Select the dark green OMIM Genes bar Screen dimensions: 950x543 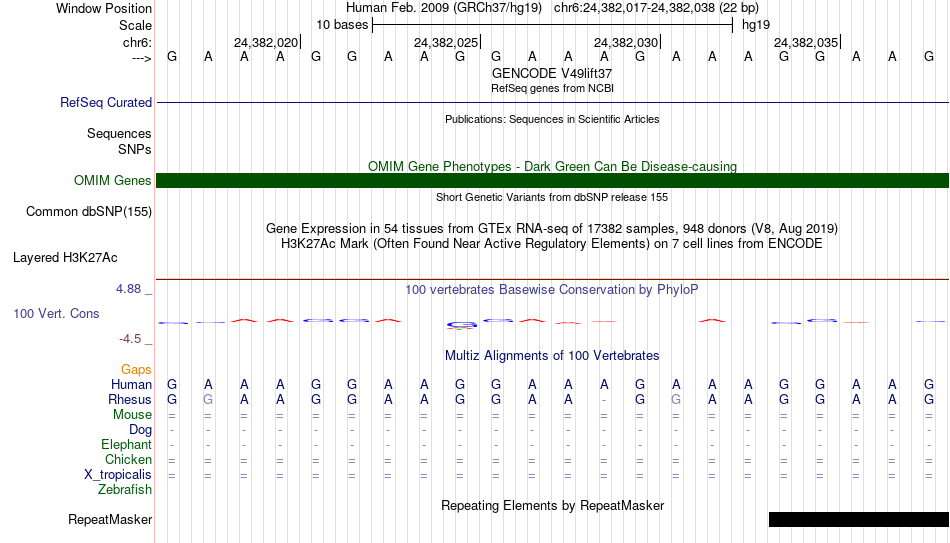[552, 181]
